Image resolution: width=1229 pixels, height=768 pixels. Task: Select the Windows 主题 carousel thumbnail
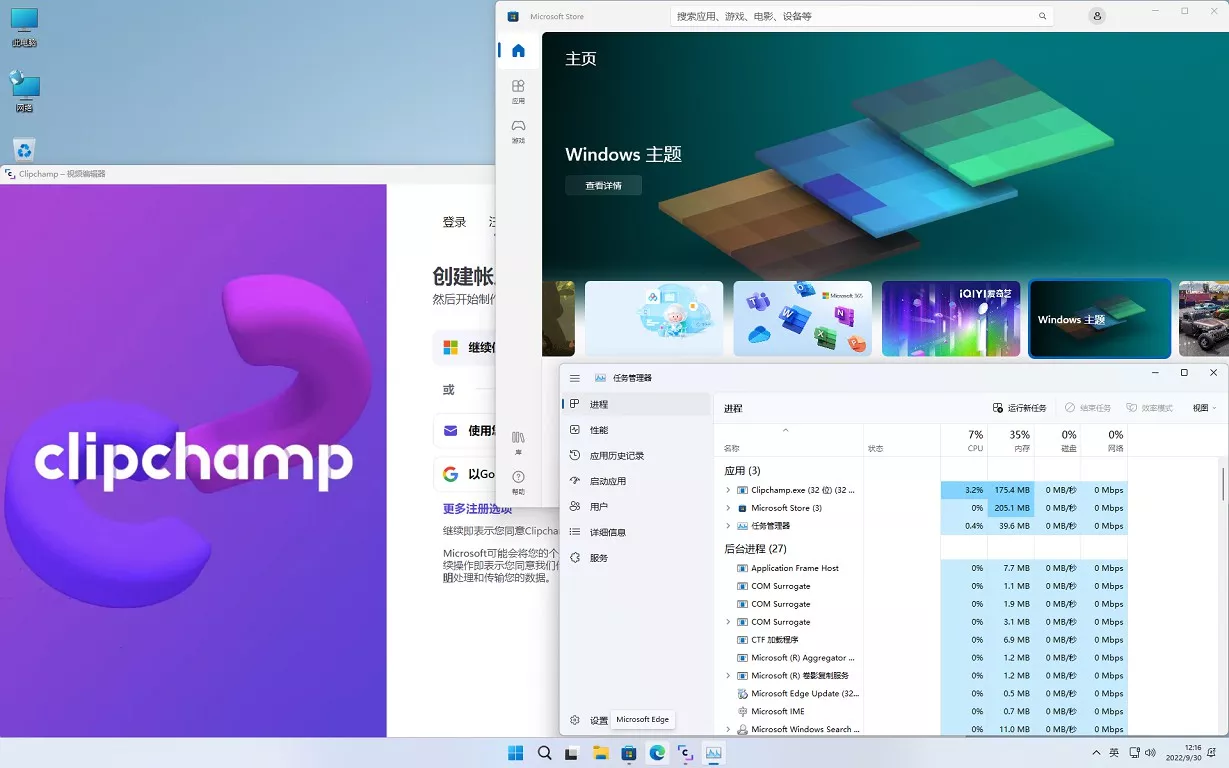point(1100,318)
